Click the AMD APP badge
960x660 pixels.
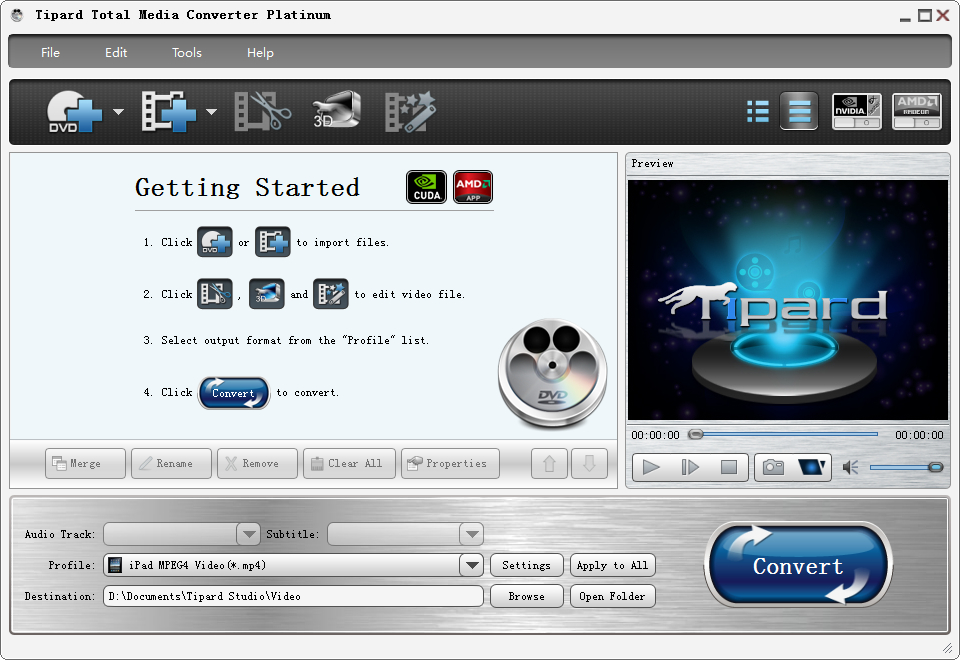click(473, 187)
